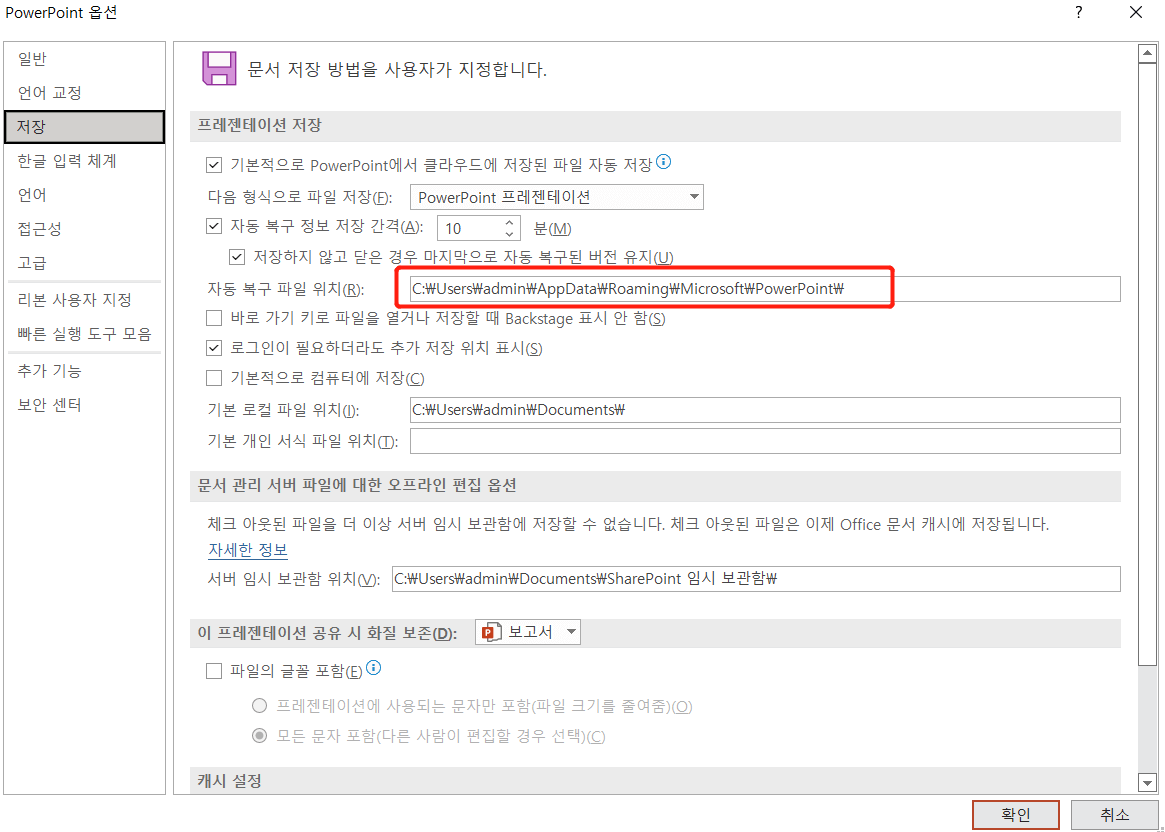Disable showing additional save locations at login
This screenshot has height=832, width=1165.
214,347
